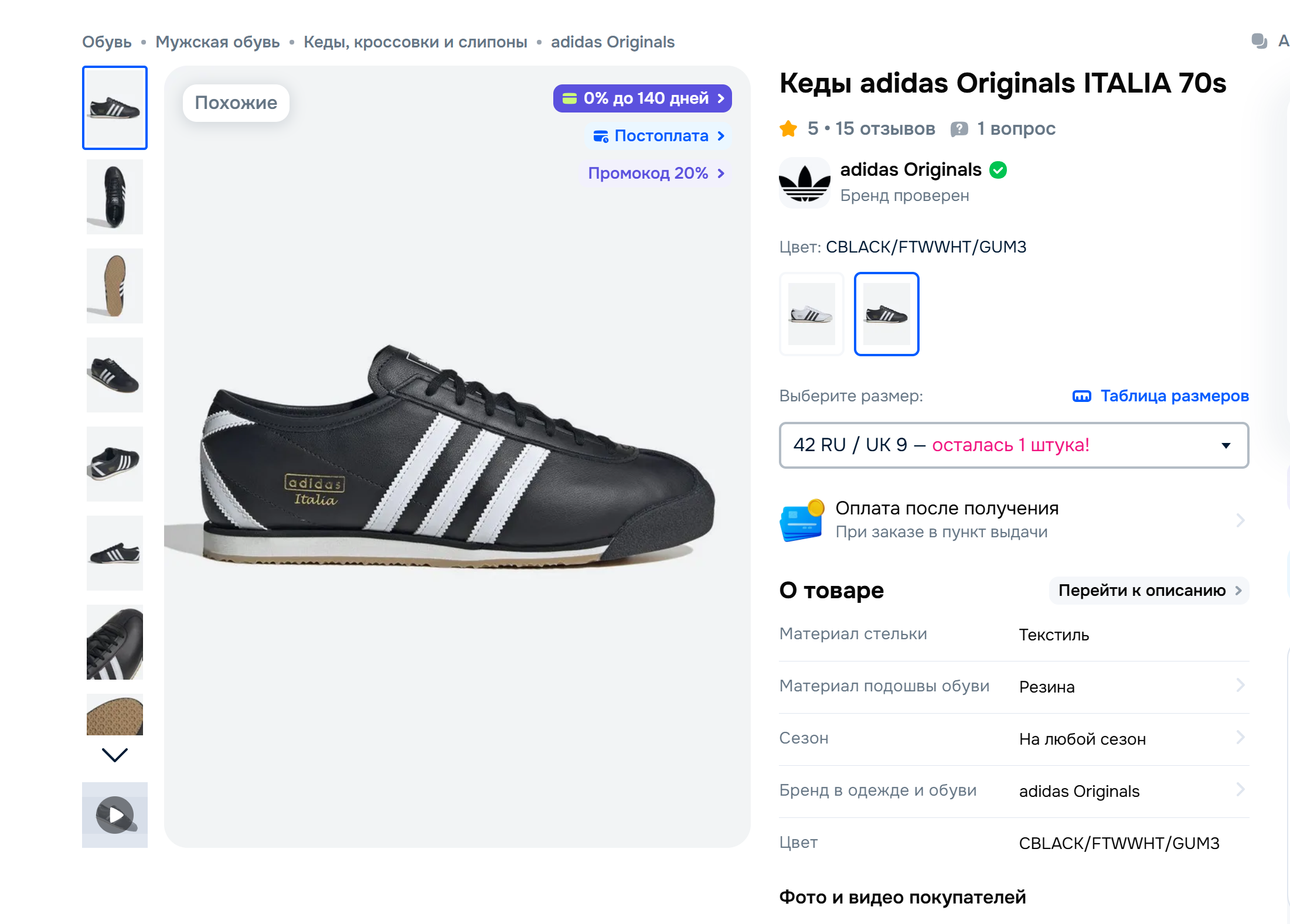The width and height of the screenshot is (1290, 924).
Task: Click the green verified brand checkmark
Action: [x=998, y=170]
